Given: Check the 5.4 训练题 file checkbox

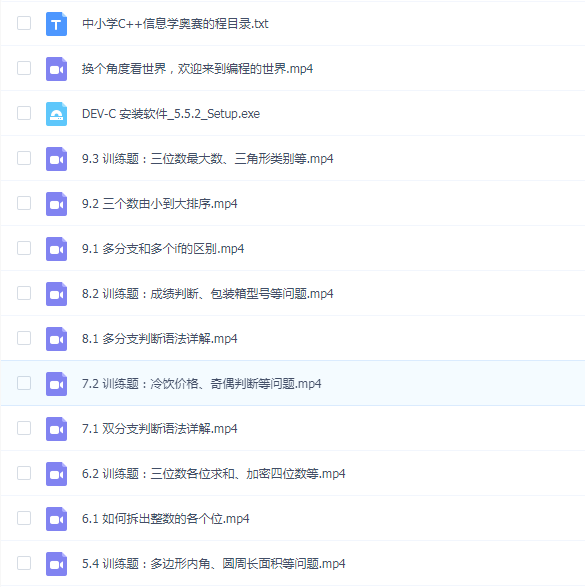Looking at the screenshot, I should pyautogui.click(x=24, y=563).
